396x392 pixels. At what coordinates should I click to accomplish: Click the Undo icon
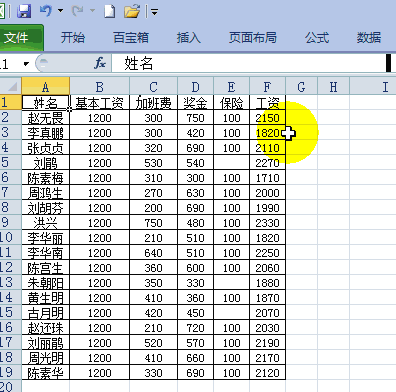point(45,11)
